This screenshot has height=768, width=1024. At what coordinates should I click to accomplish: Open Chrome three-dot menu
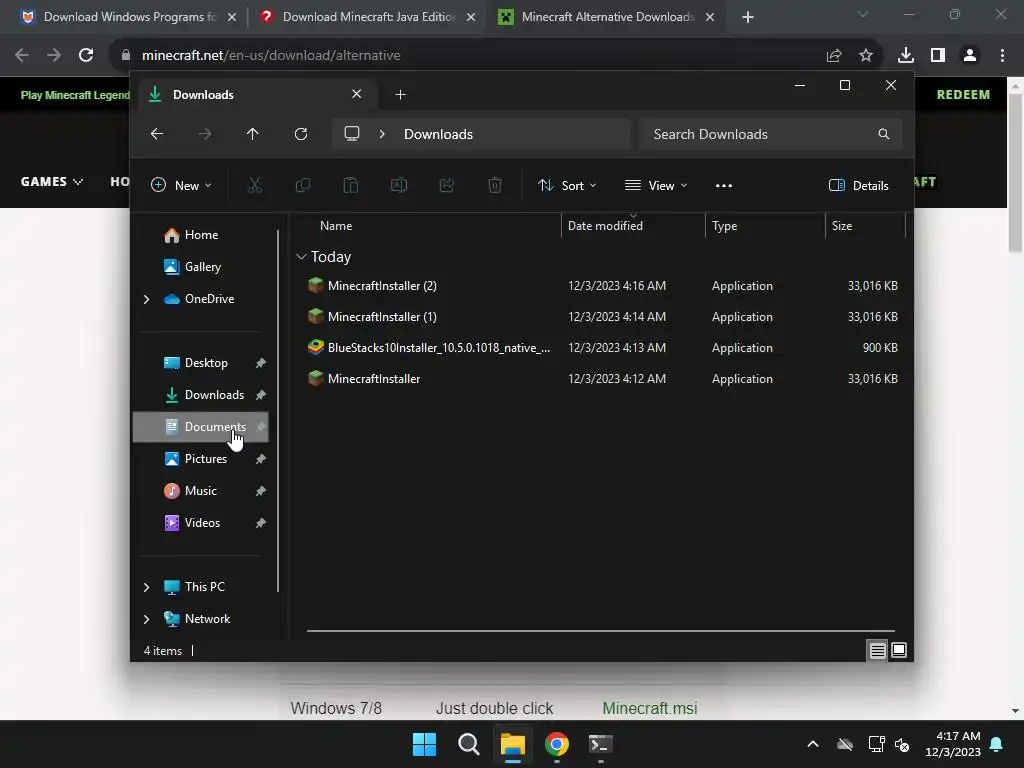pyautogui.click(x=1002, y=56)
